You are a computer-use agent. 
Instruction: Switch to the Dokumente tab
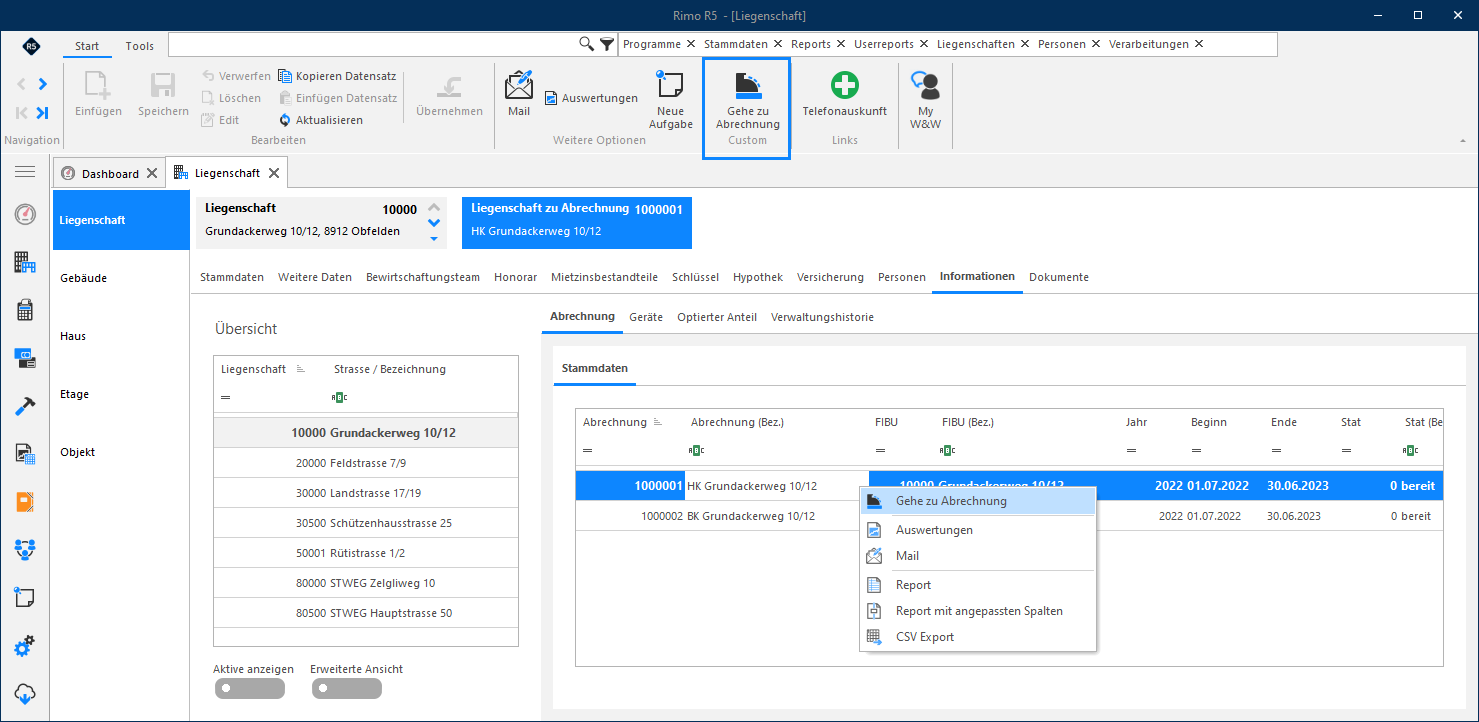[x=1059, y=277]
